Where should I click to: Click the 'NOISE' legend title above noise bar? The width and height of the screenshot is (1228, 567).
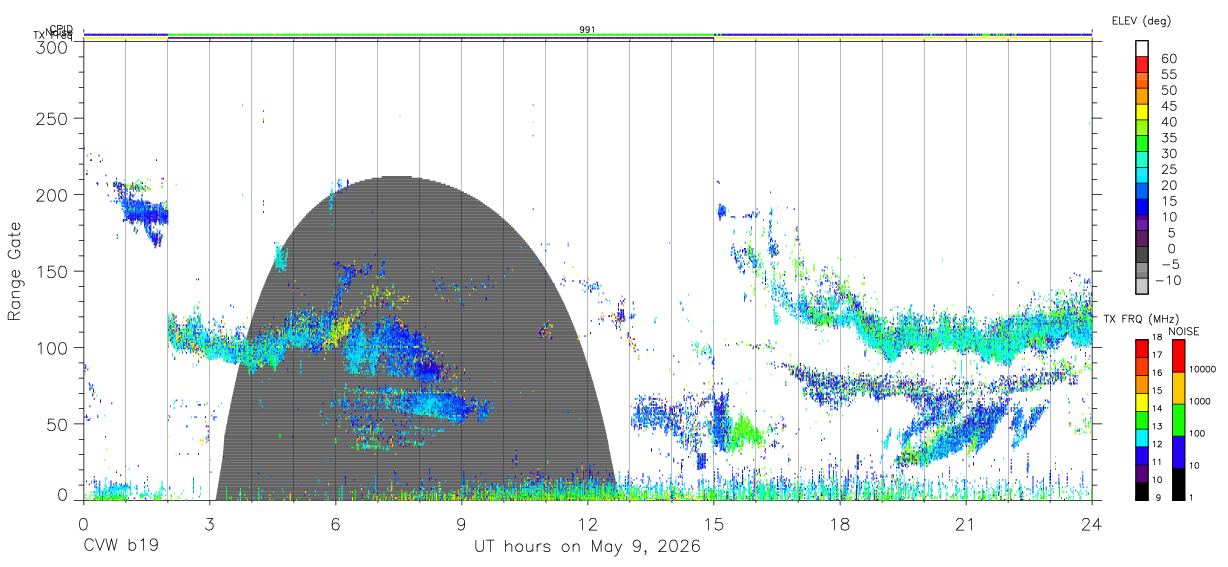coord(1184,331)
